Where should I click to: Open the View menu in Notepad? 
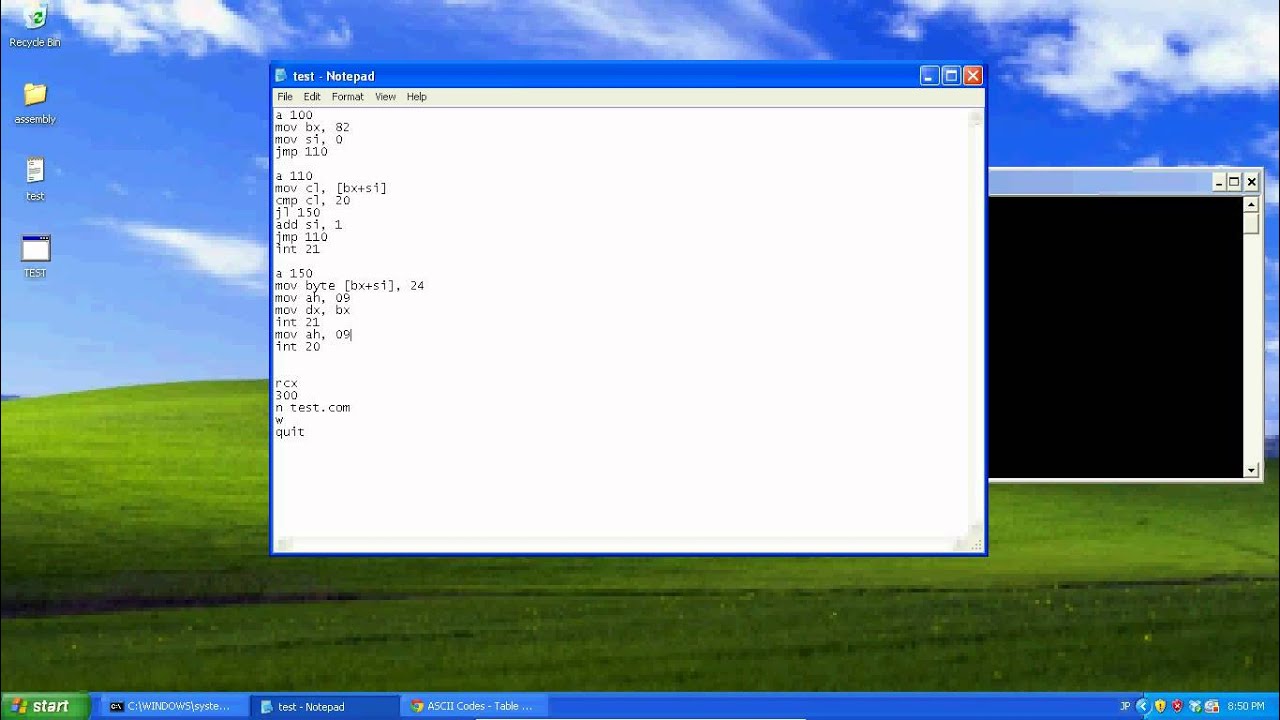click(x=385, y=97)
